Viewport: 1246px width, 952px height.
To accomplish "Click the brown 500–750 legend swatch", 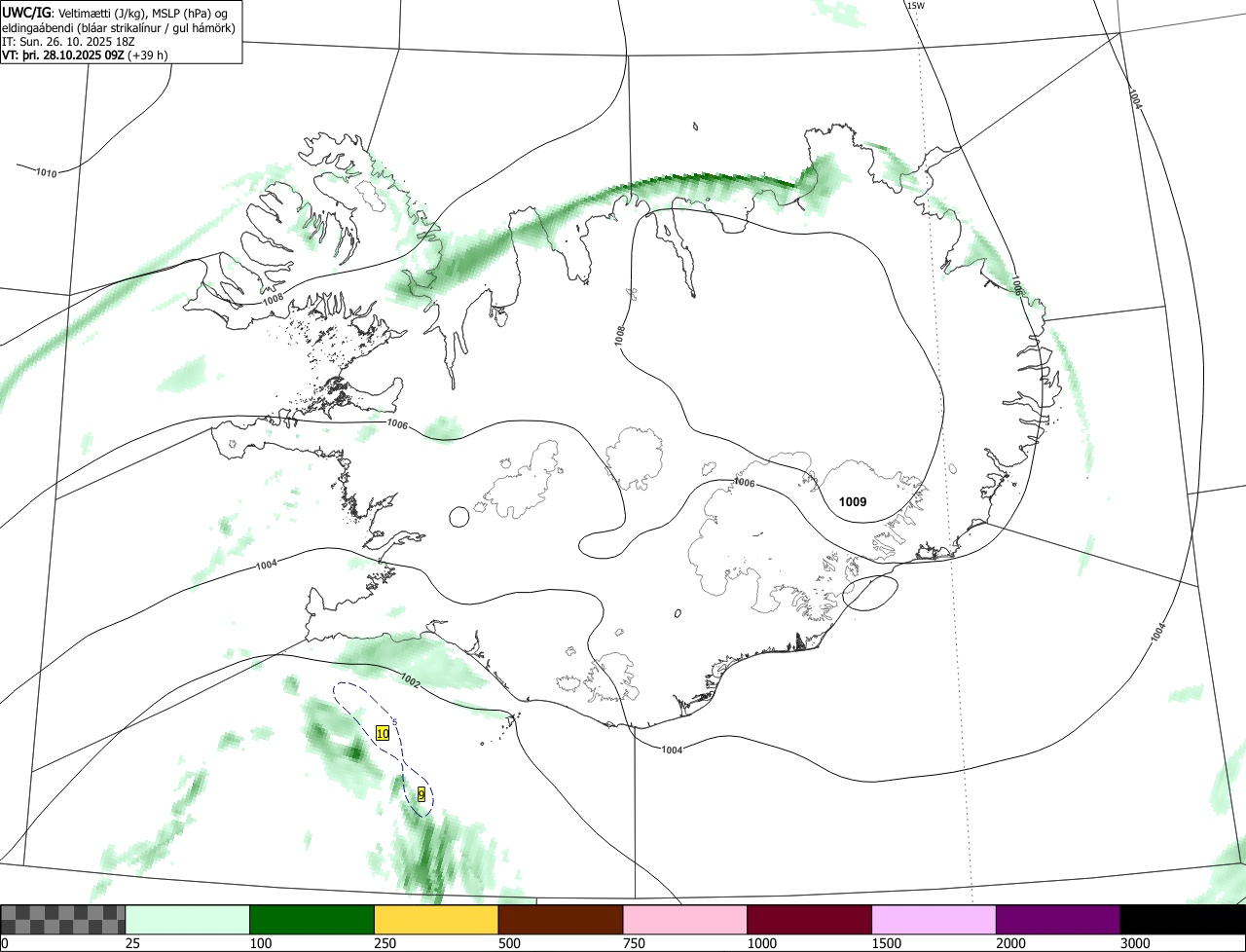I will click(561, 920).
